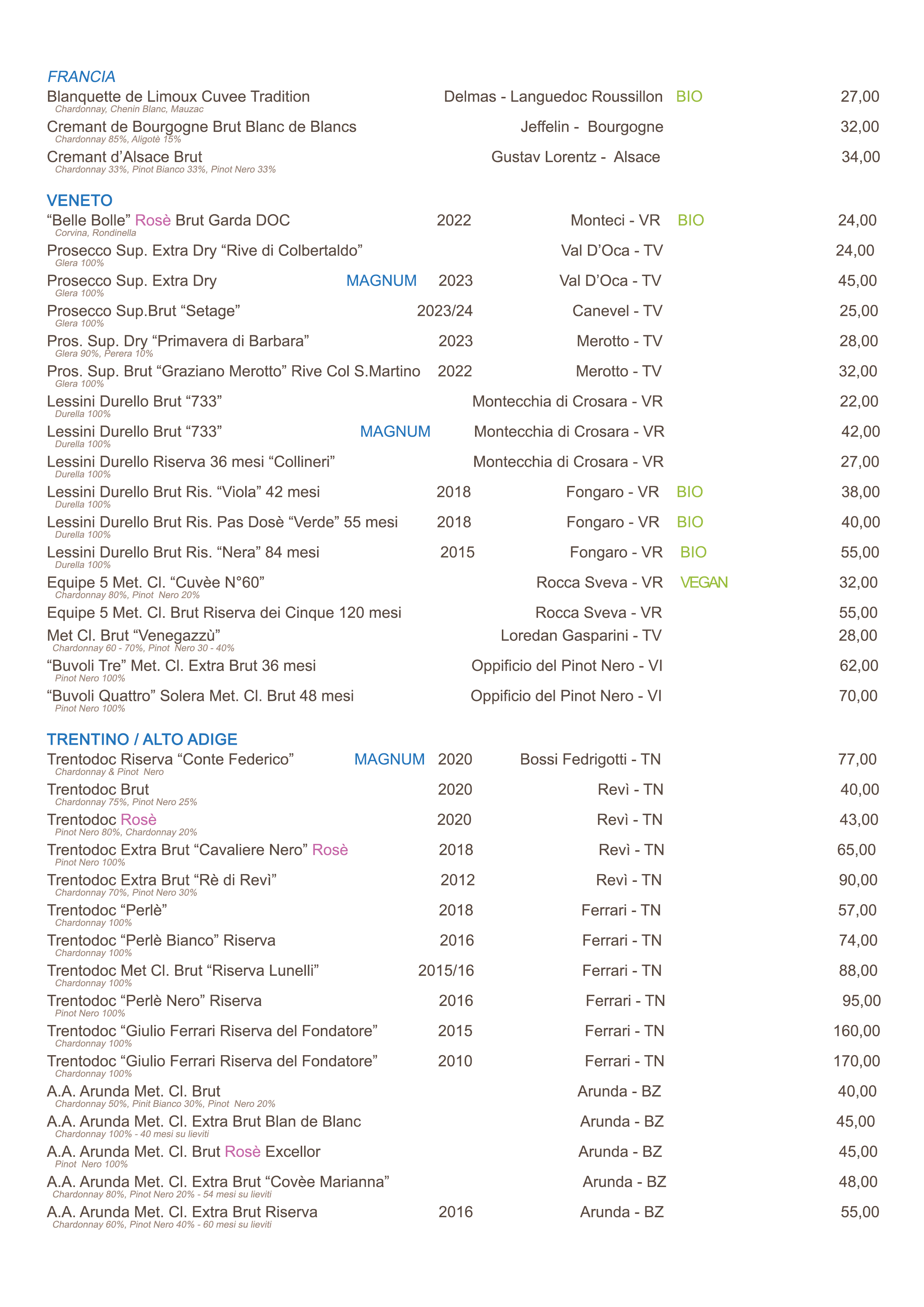Select Lessini Durello Brut Ris. "Viola" 42 mesi
The image size is (924, 1307).
(183, 492)
